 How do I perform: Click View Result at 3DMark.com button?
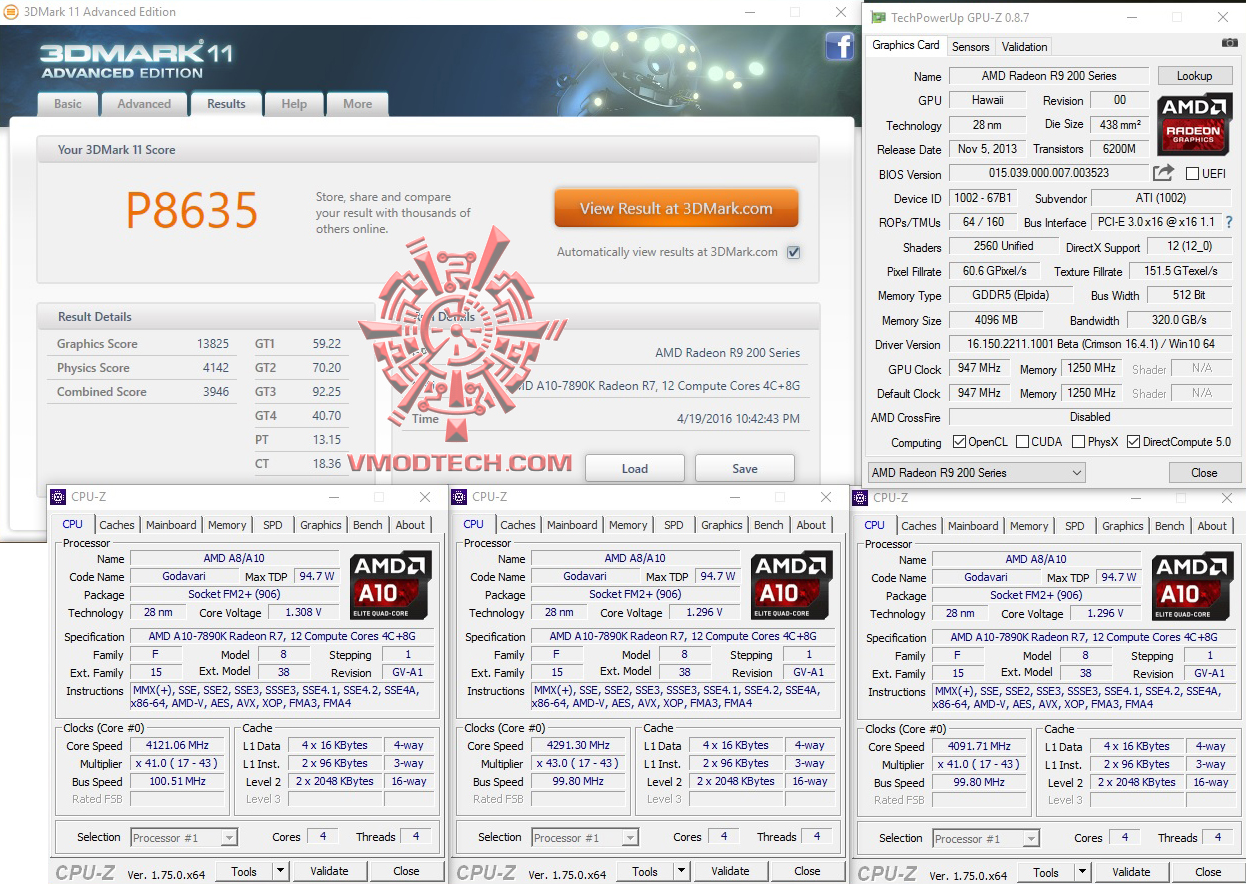pos(676,209)
